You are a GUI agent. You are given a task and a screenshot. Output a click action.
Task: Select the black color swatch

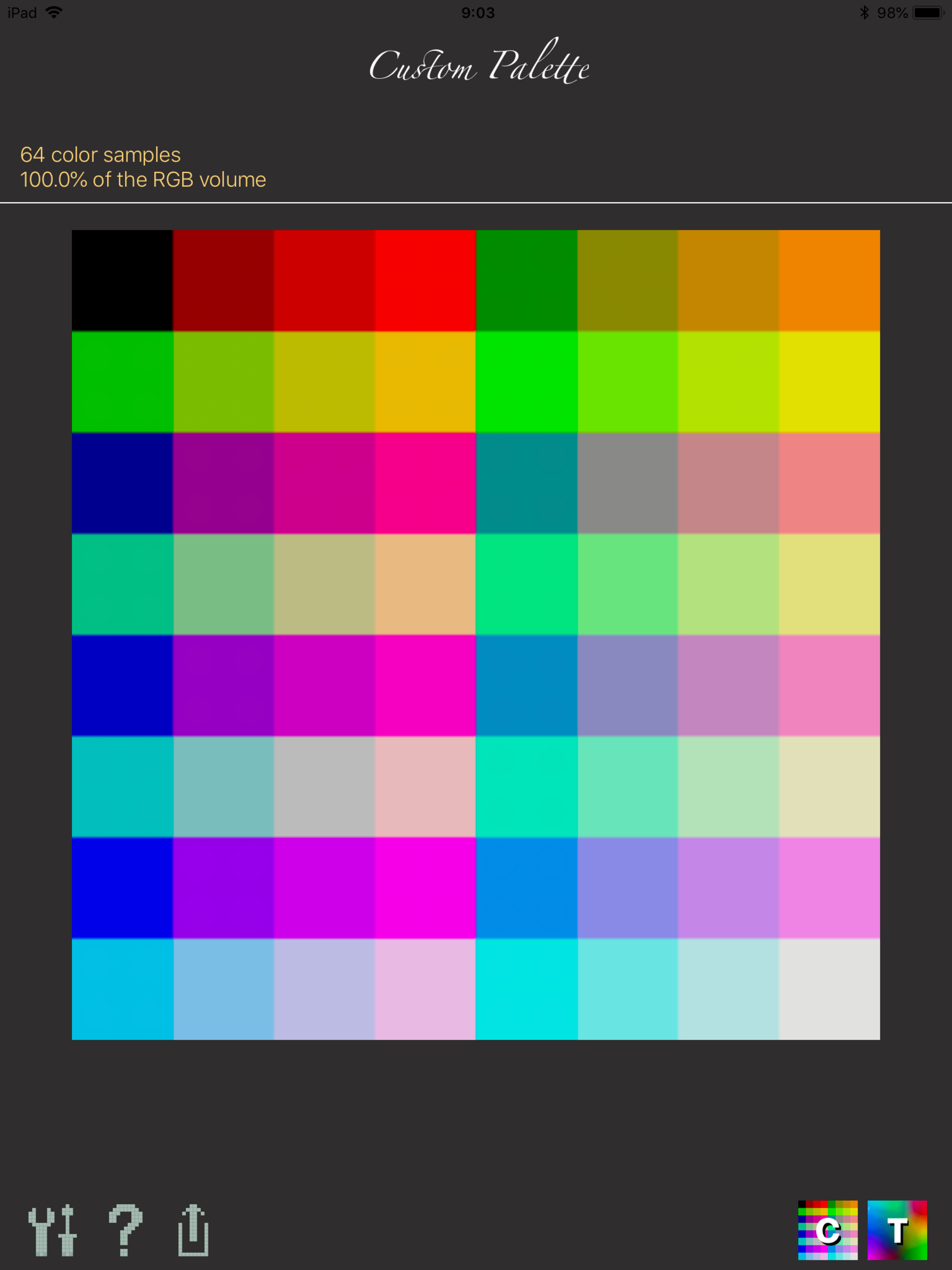(x=122, y=280)
